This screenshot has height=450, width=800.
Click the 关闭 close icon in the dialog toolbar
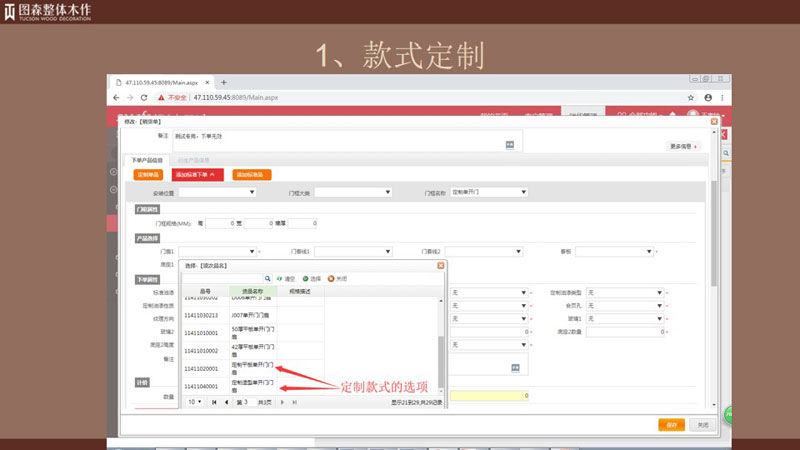point(331,279)
